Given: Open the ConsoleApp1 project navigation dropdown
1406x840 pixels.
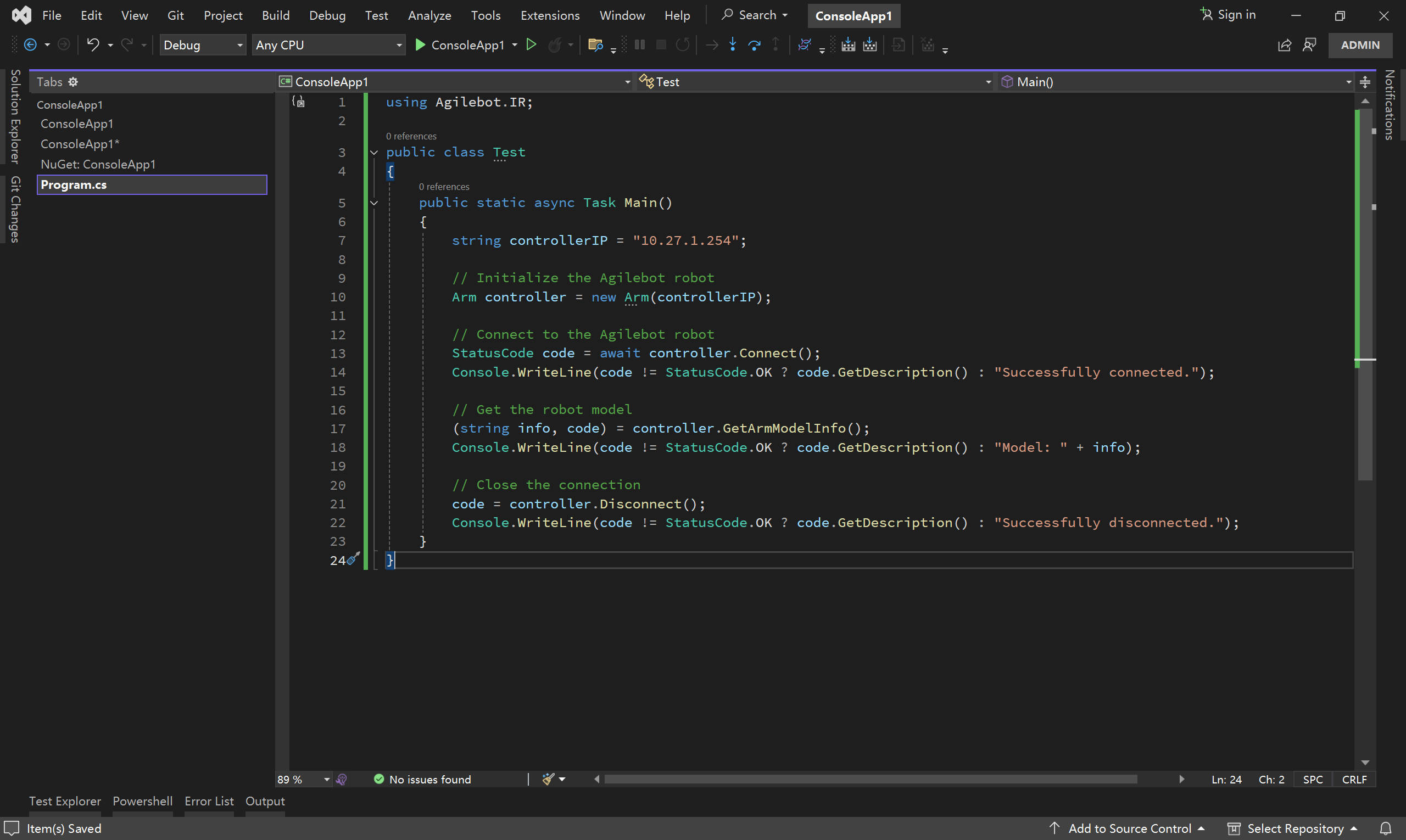Looking at the screenshot, I should point(455,82).
